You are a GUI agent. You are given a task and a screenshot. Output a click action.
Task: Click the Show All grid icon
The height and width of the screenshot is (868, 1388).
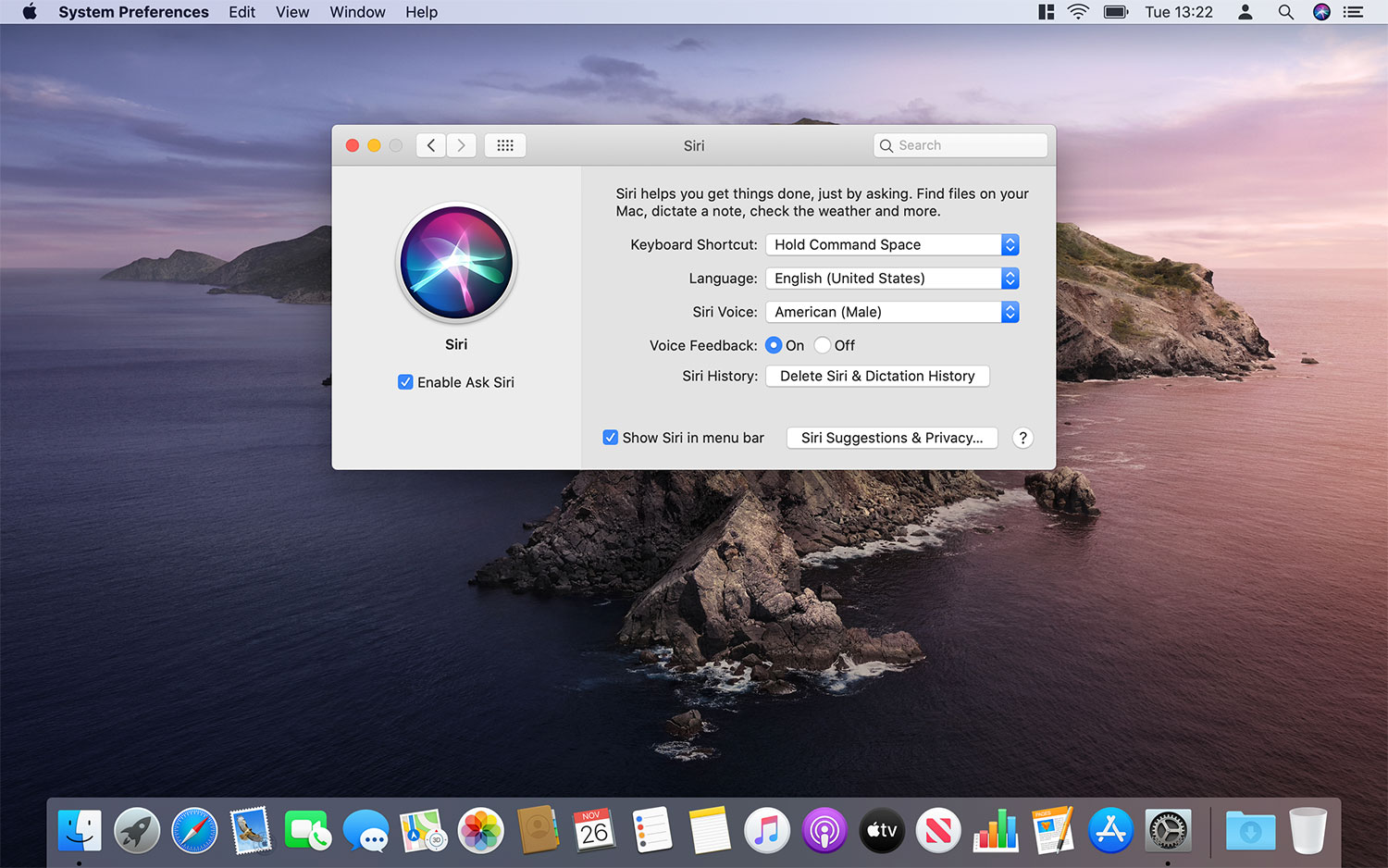[x=505, y=145]
